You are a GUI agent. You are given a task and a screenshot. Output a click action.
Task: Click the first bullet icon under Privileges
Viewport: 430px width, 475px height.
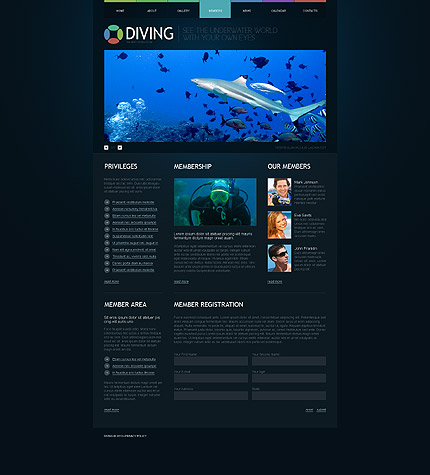[107, 202]
